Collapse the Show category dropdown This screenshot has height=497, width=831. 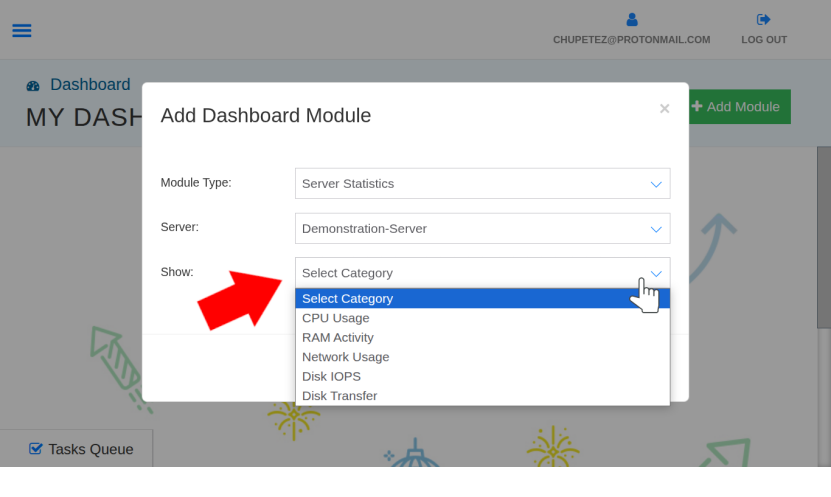pos(482,273)
